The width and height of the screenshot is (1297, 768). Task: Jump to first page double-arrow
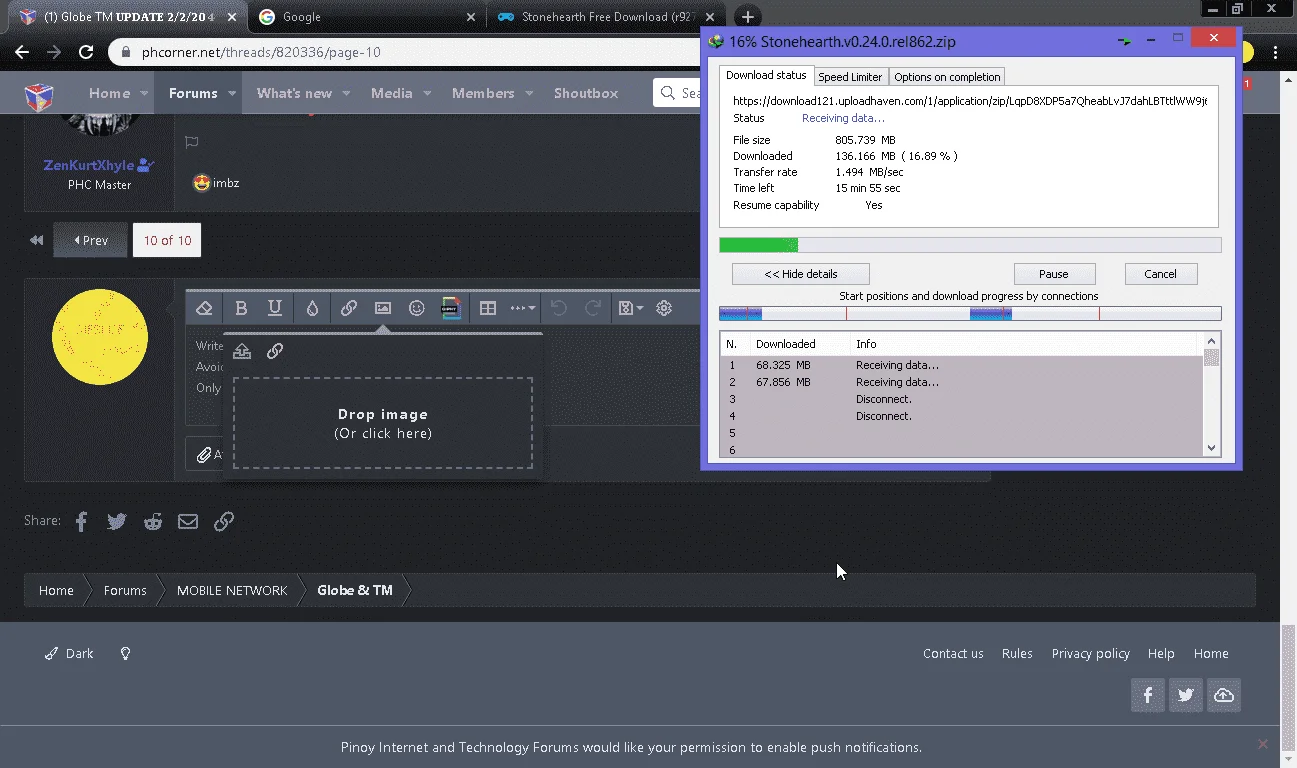pyautogui.click(x=37, y=240)
